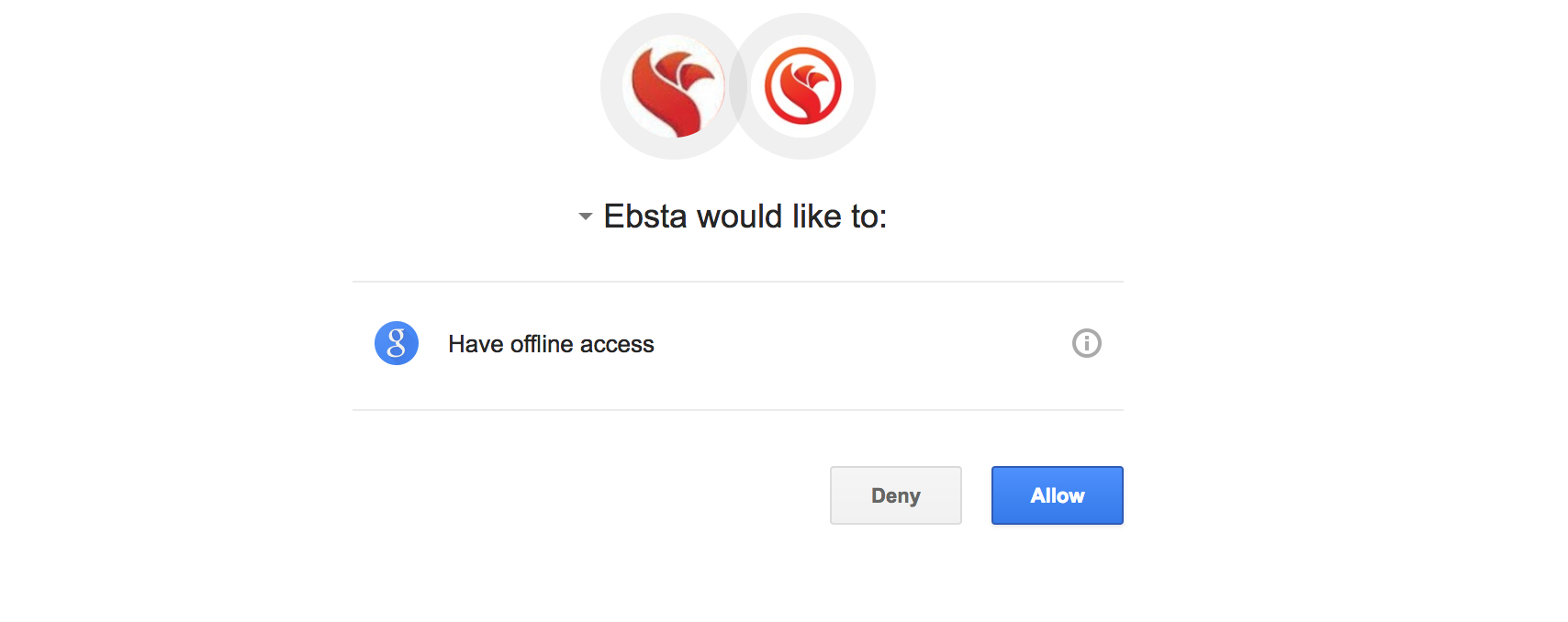This screenshot has height=622, width=1568.
Task: Click the left Ebsta bird logo
Action: point(674,86)
